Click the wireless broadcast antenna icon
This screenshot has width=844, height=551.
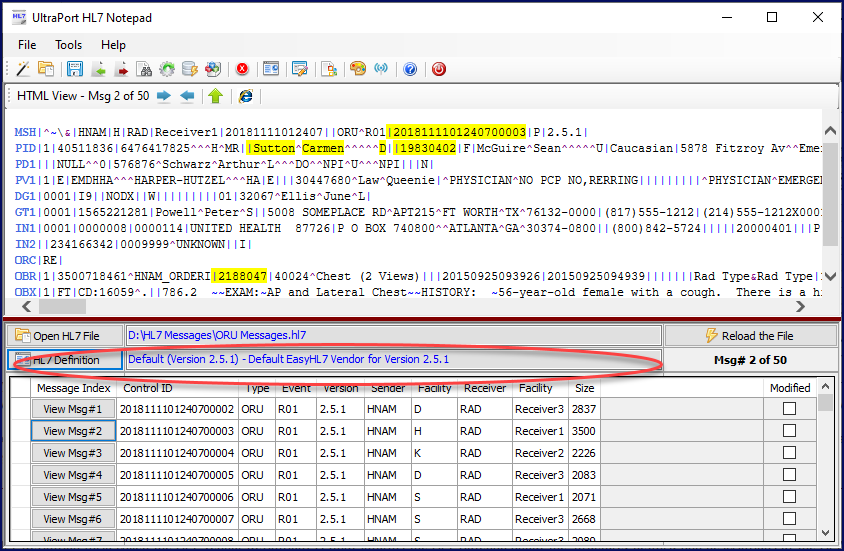pyautogui.click(x=381, y=68)
